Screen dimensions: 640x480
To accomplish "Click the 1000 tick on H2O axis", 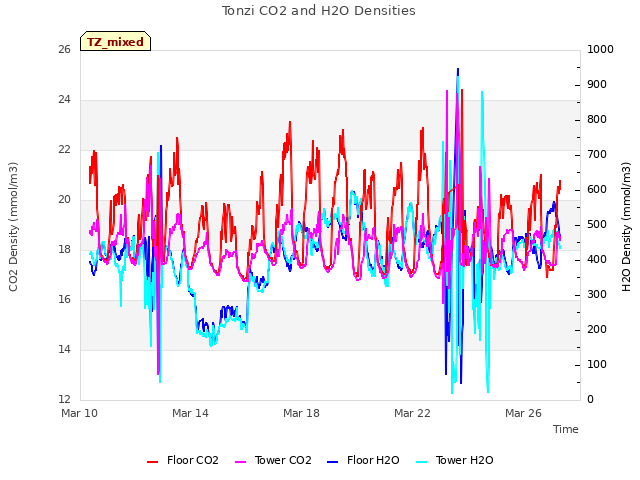I will pyautogui.click(x=600, y=50).
